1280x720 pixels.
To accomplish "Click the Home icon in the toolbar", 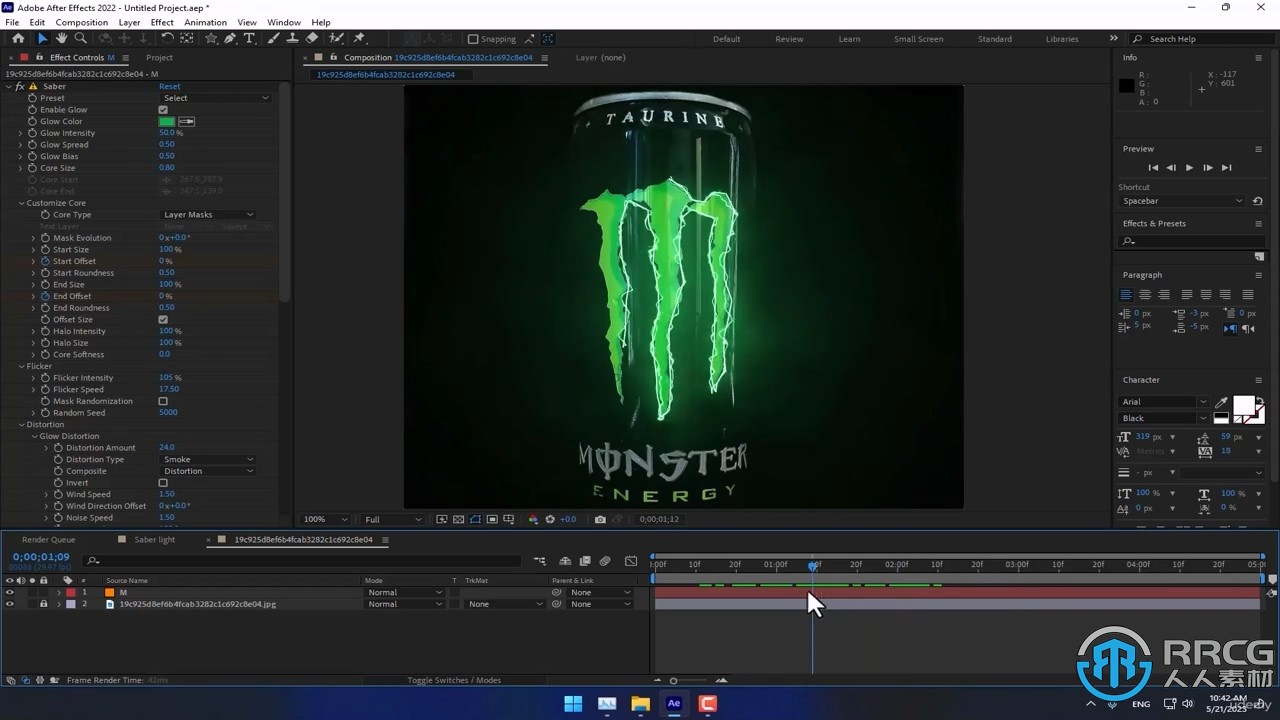I will point(18,39).
